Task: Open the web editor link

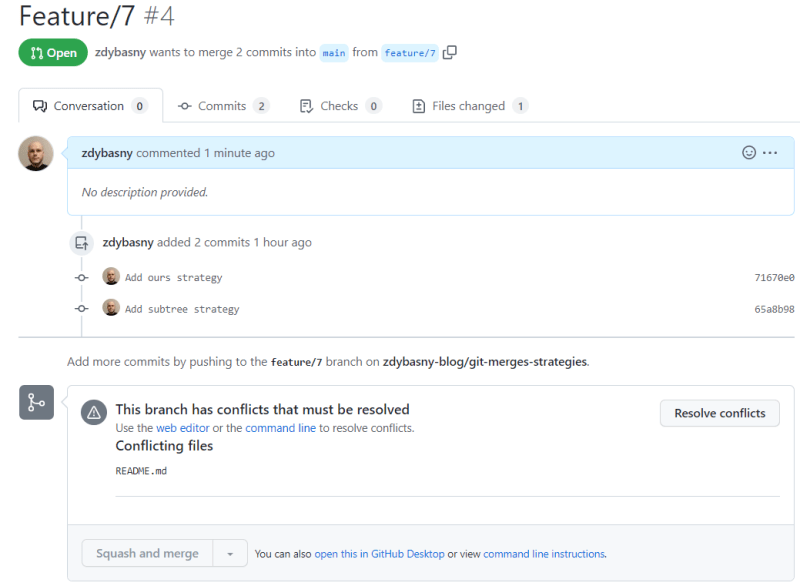Action: (183, 428)
